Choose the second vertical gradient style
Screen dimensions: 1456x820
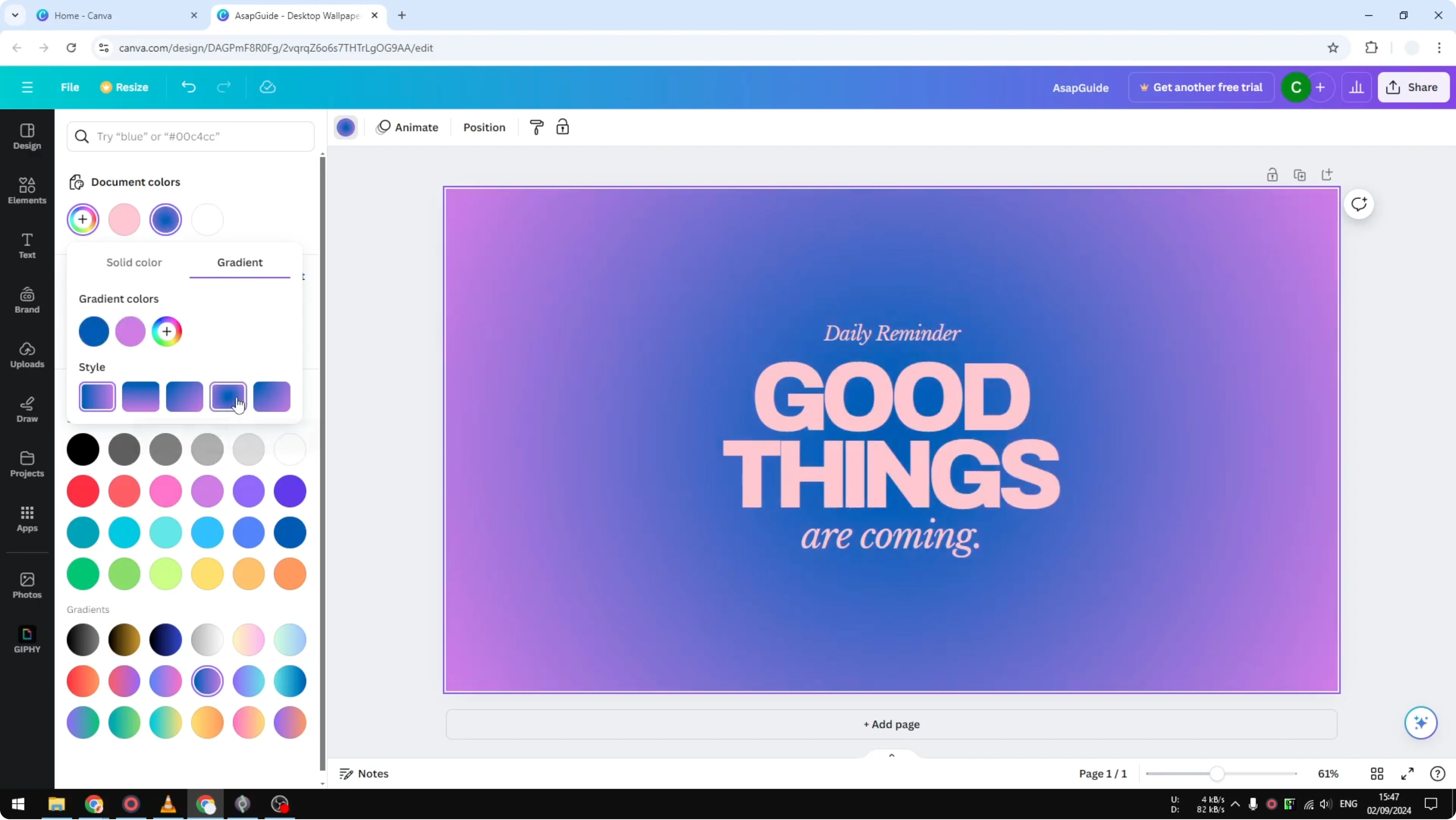tap(141, 396)
